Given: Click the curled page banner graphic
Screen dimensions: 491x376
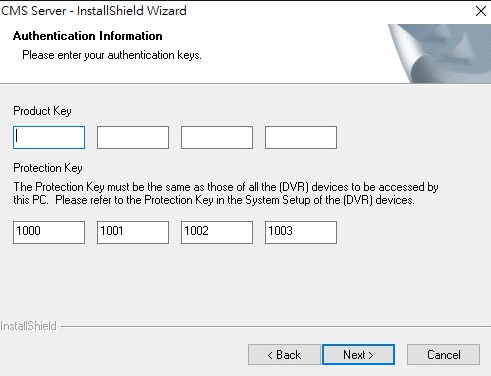Looking at the screenshot, I should [439, 53].
